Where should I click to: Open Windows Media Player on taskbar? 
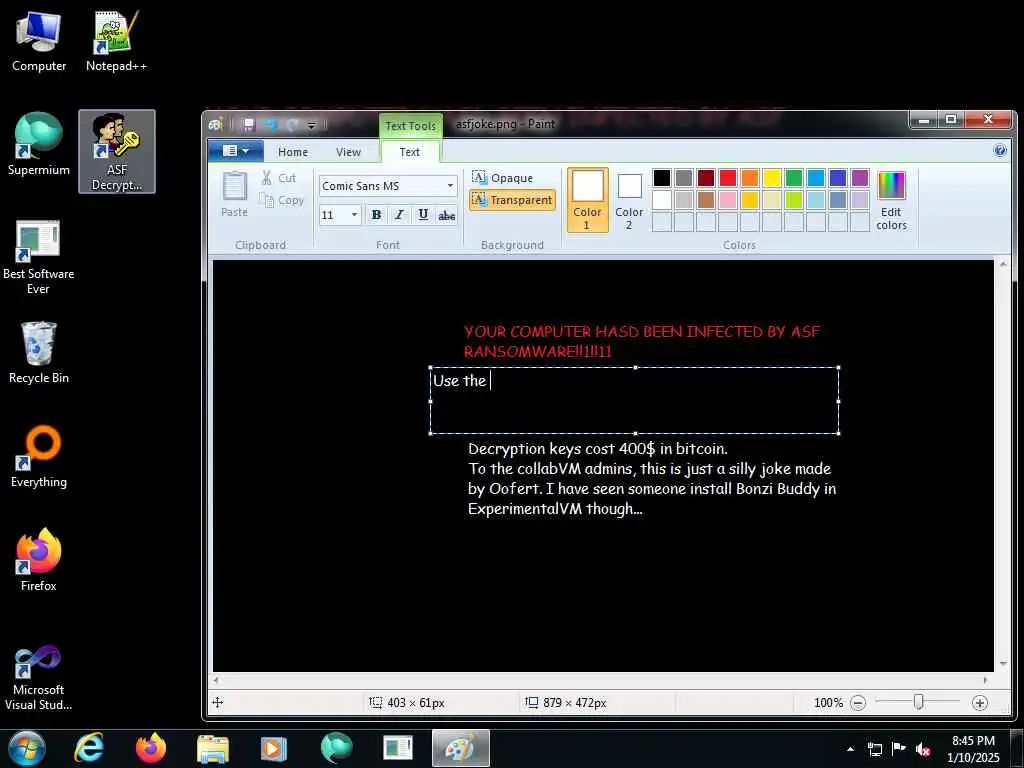(x=274, y=748)
